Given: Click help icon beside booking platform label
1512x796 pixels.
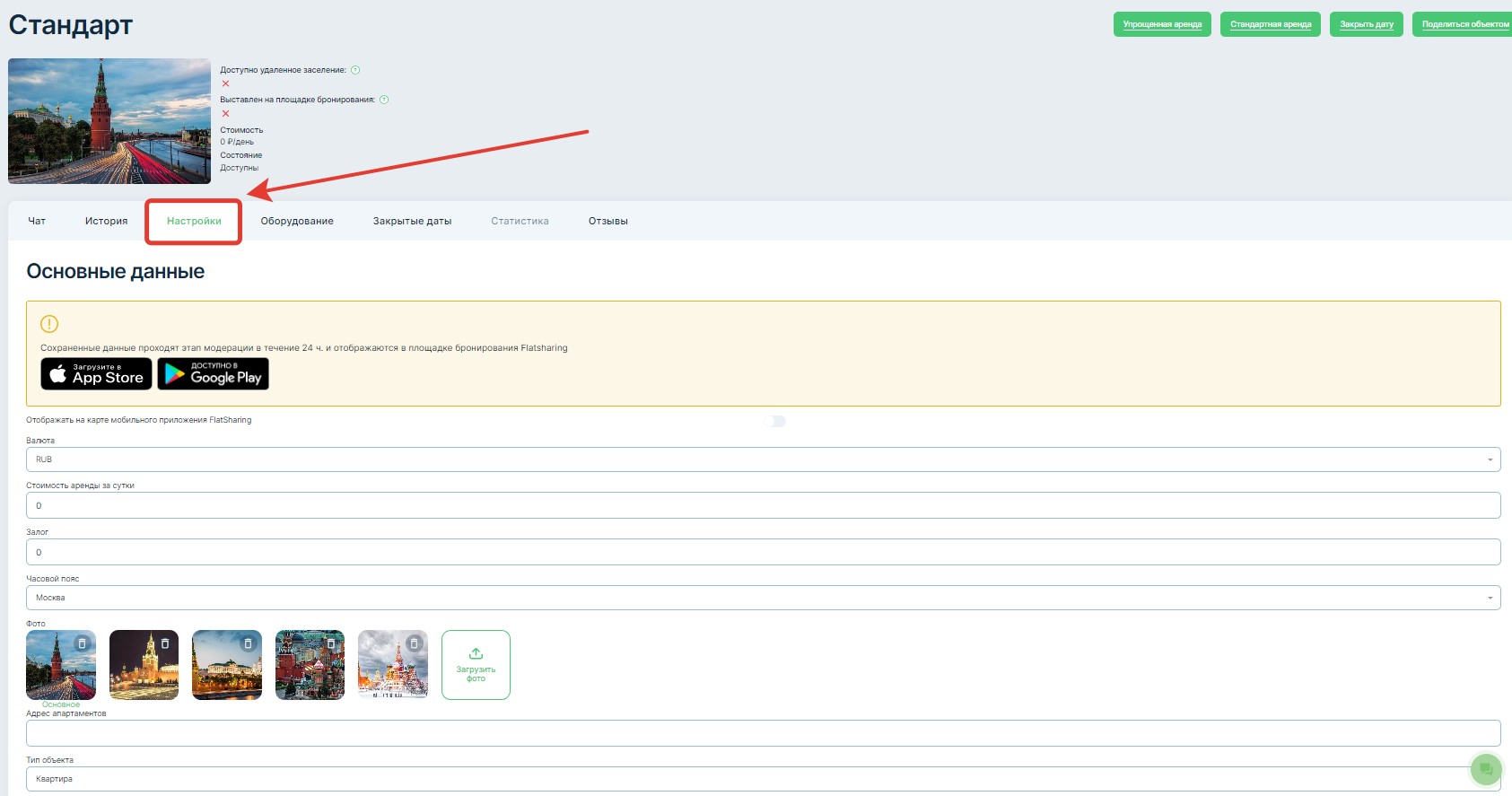Looking at the screenshot, I should point(384,100).
